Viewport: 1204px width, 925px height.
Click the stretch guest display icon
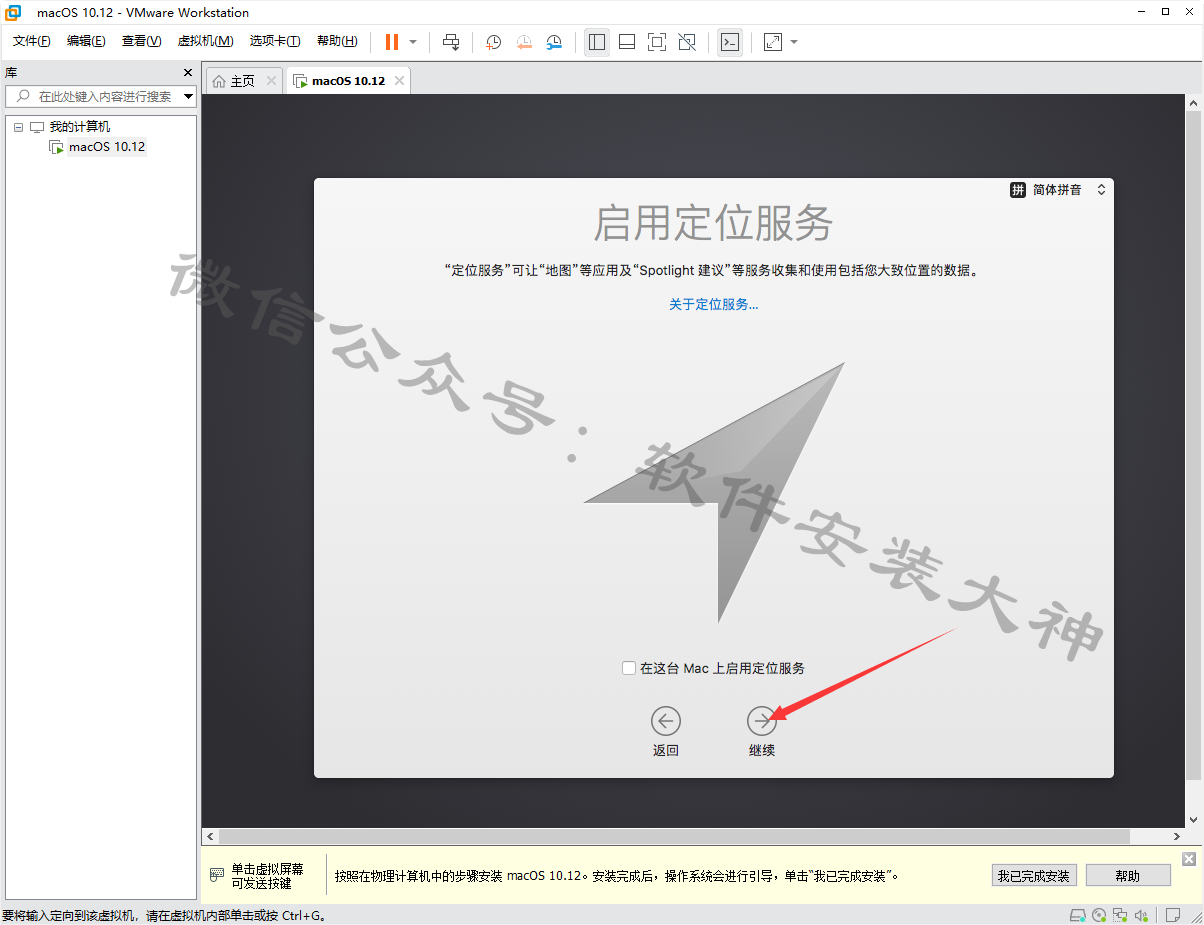click(773, 42)
